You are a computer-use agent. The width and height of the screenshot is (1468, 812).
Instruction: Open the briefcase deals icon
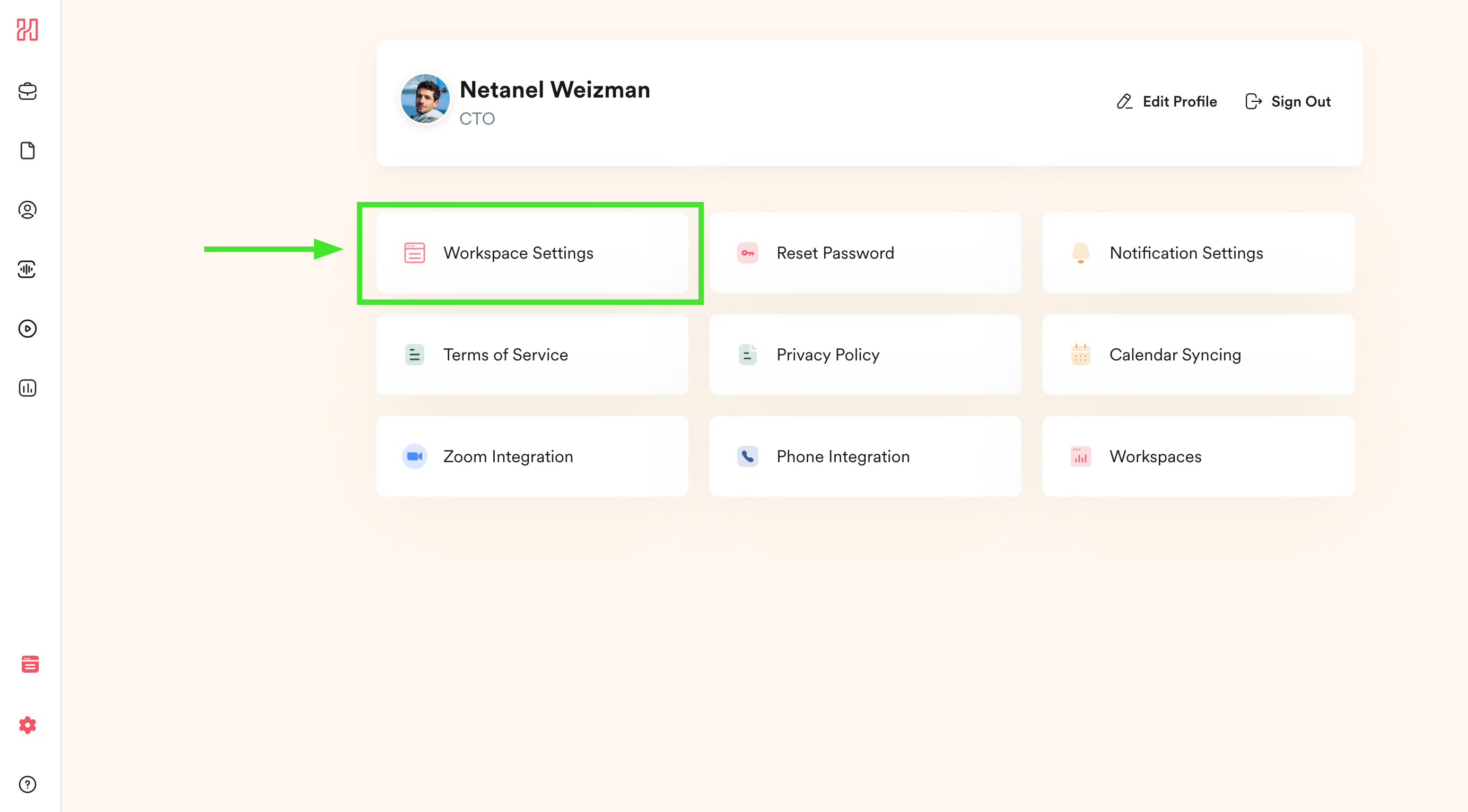(28, 91)
